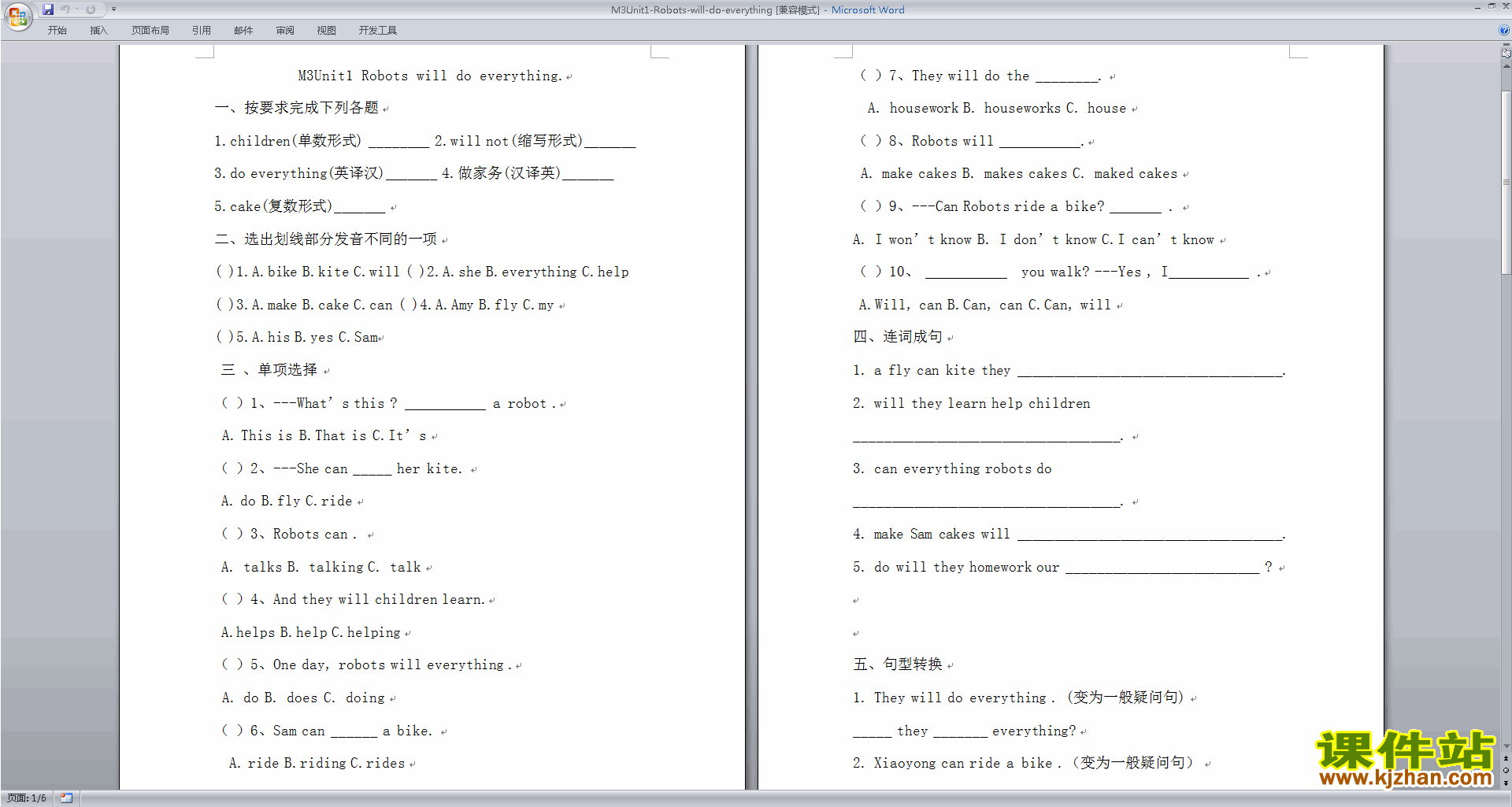Switch to the 页面布局 tab

[150, 30]
